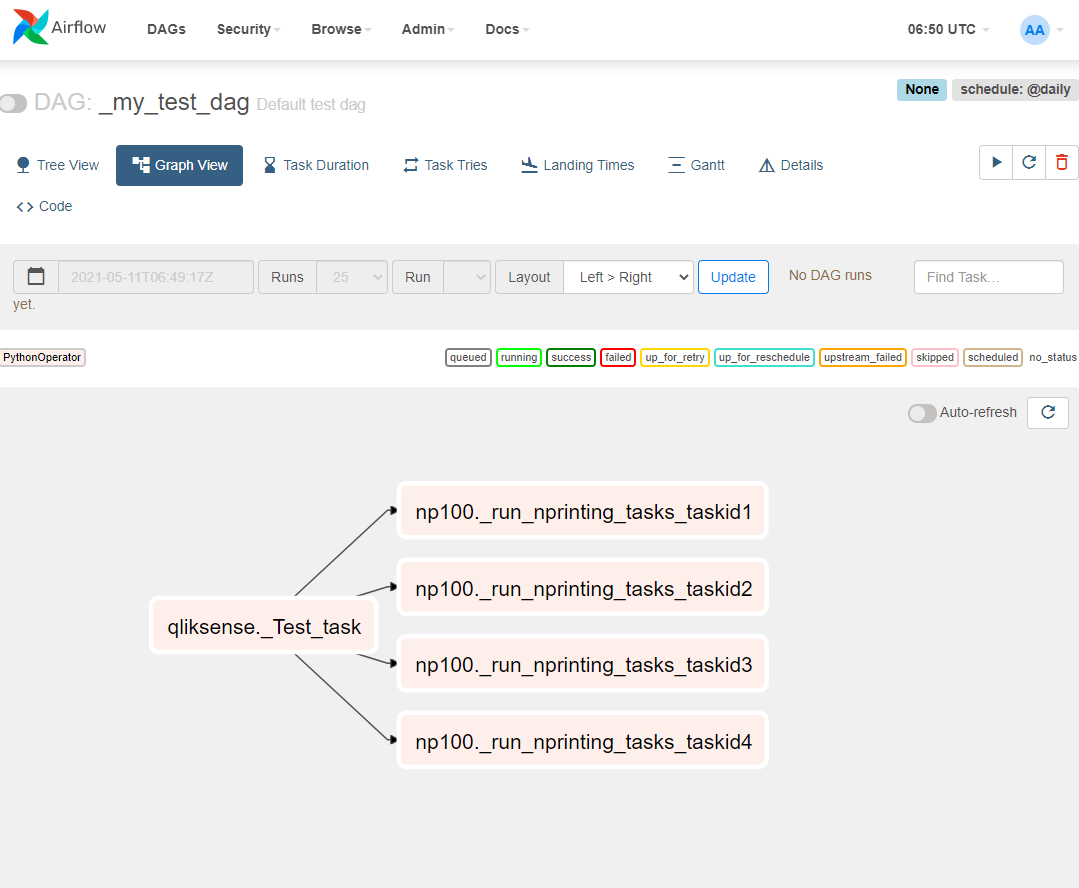Open Code view with the brackets icon
Screen dimensions: 1079x888
point(45,206)
